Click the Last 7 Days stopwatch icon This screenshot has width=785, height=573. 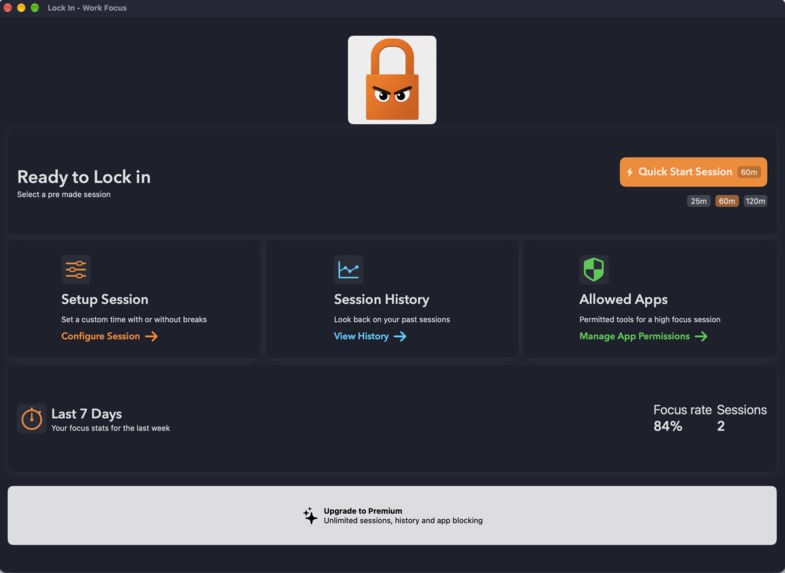32,418
